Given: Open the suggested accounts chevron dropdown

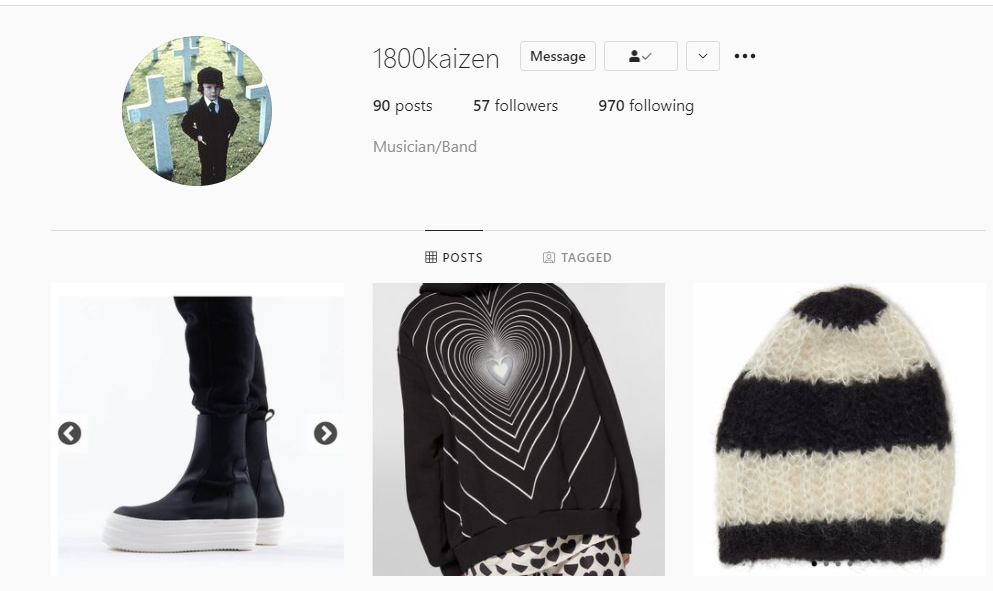Looking at the screenshot, I should coord(702,56).
